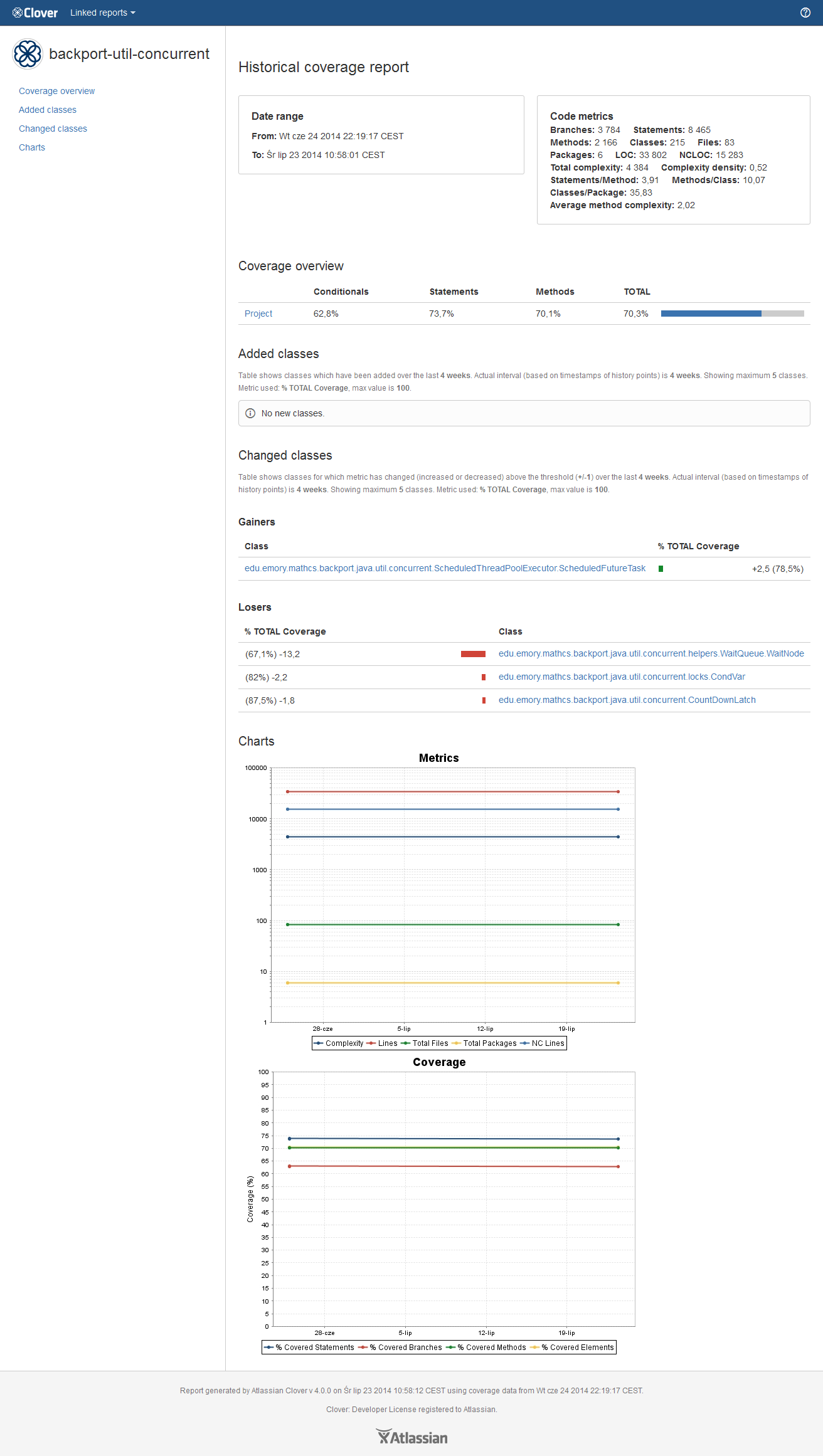Viewport: 823px width, 1456px height.
Task: Open the CountDownLatch class link
Action: 627,700
